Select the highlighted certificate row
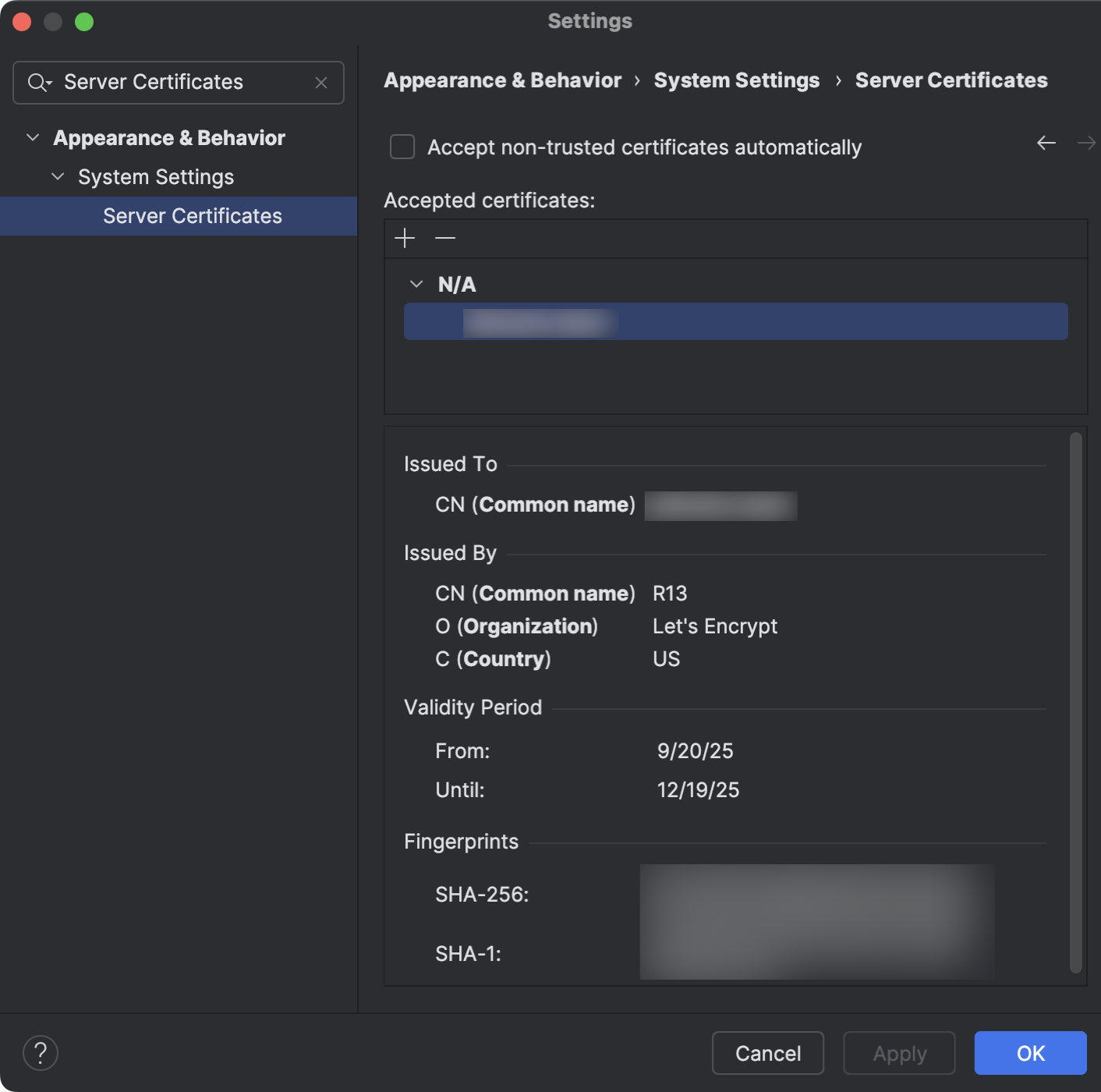This screenshot has height=1092, width=1101. (x=735, y=321)
